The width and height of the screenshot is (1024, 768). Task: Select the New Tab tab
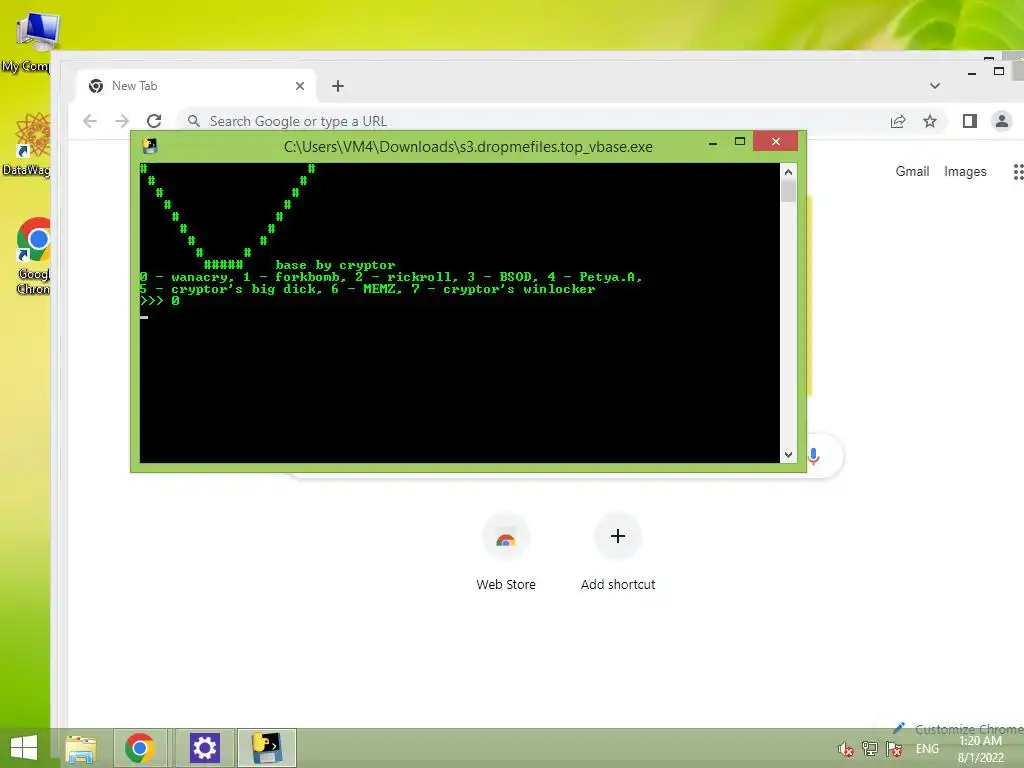tap(196, 86)
